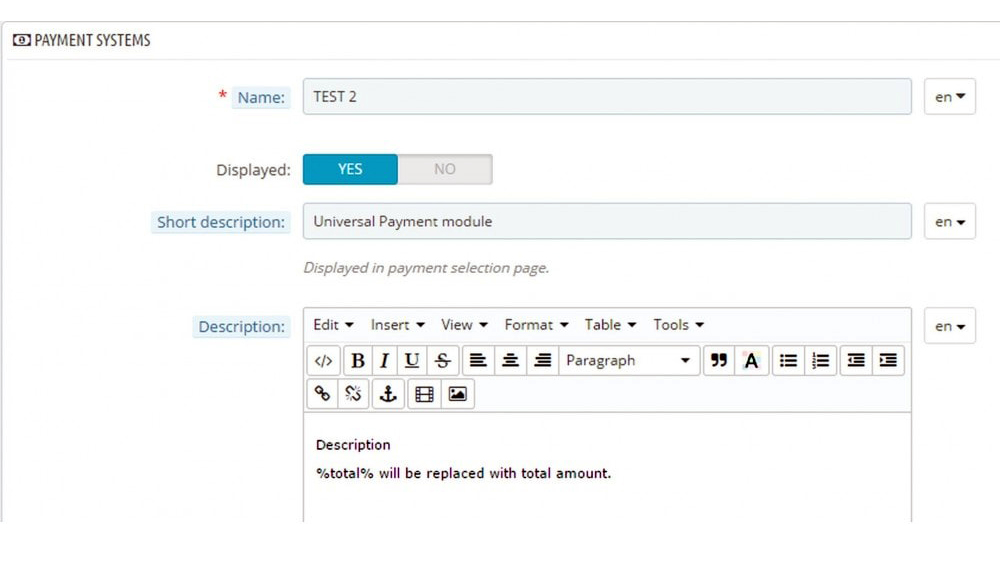Image resolution: width=1000 pixels, height=584 pixels.
Task: Insert an image with the picture icon
Action: click(457, 394)
